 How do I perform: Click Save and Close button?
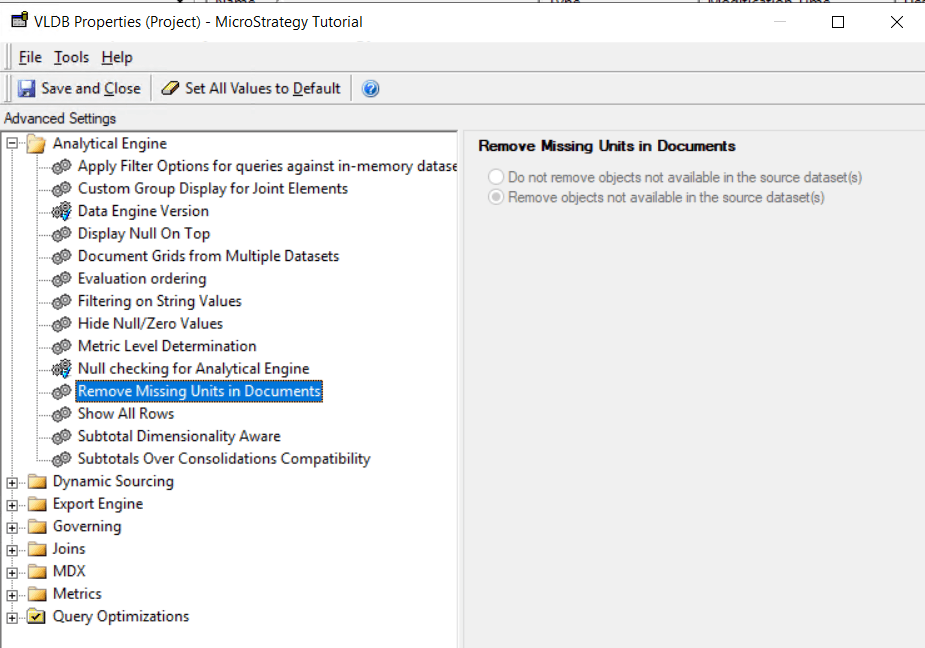(80, 89)
